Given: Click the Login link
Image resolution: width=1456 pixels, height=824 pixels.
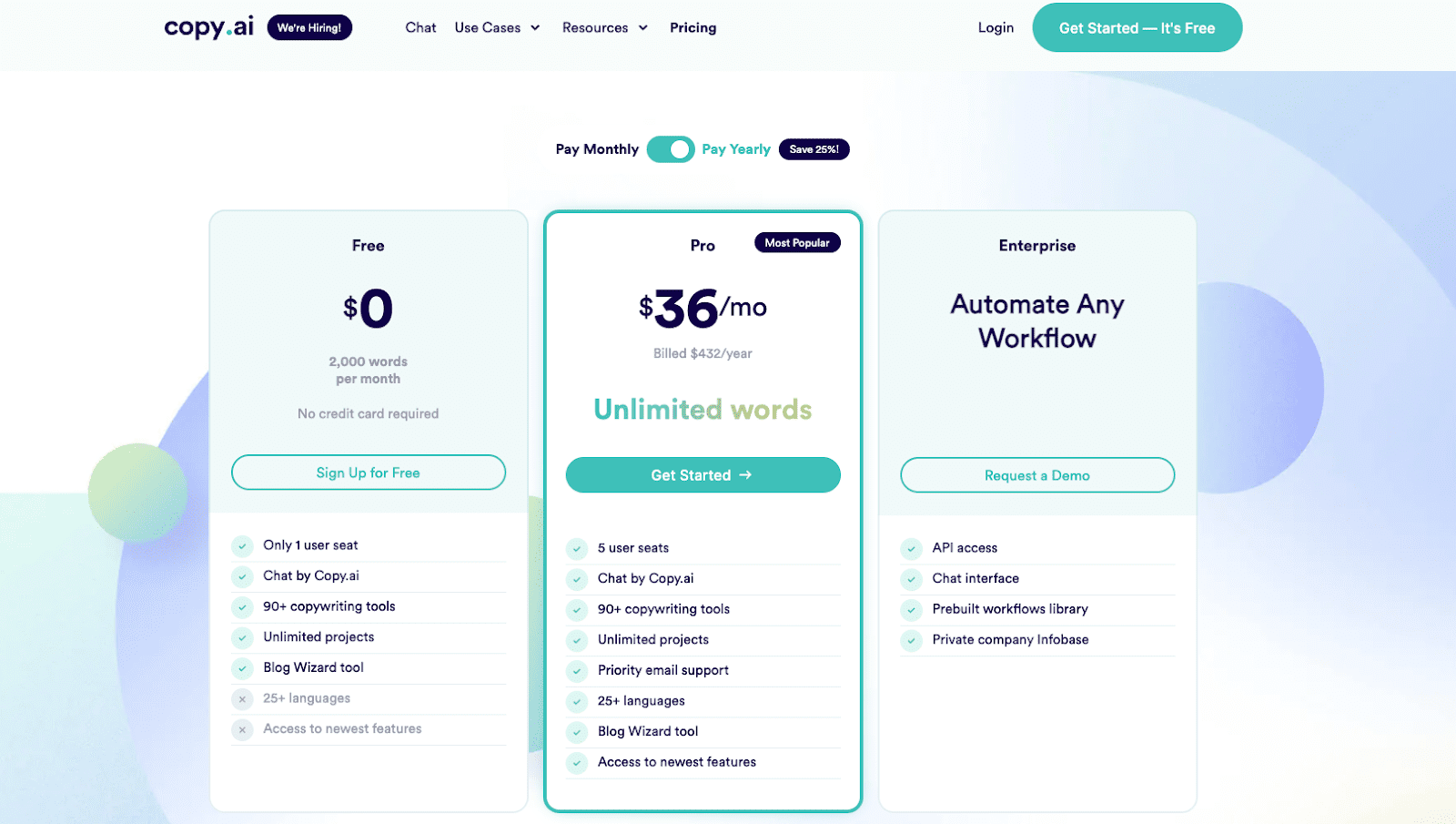Looking at the screenshot, I should [x=996, y=27].
